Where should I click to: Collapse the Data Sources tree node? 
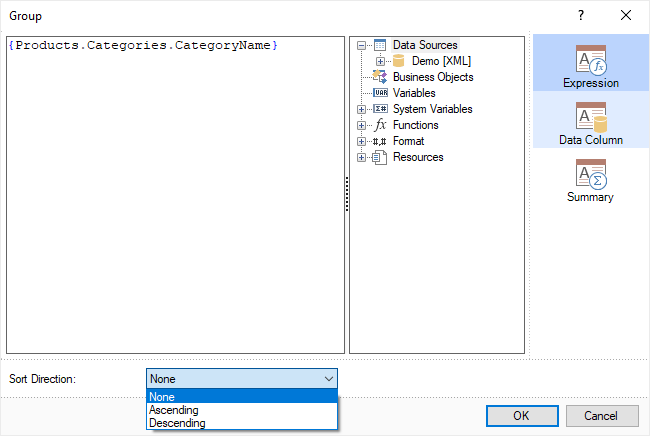(x=362, y=45)
